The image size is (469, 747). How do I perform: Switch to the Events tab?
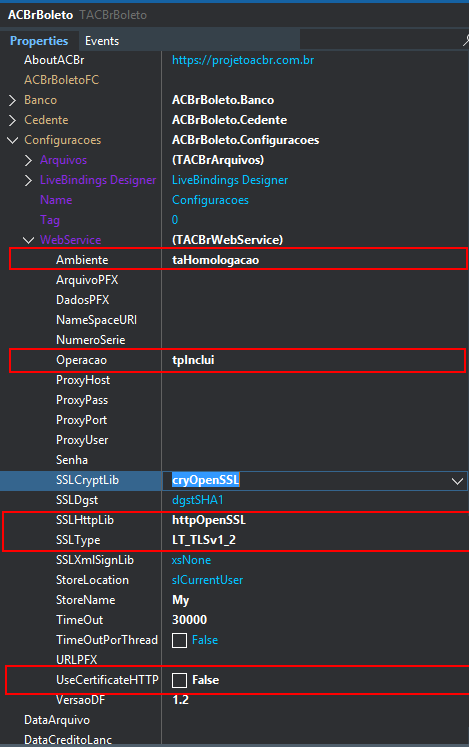coord(102,41)
